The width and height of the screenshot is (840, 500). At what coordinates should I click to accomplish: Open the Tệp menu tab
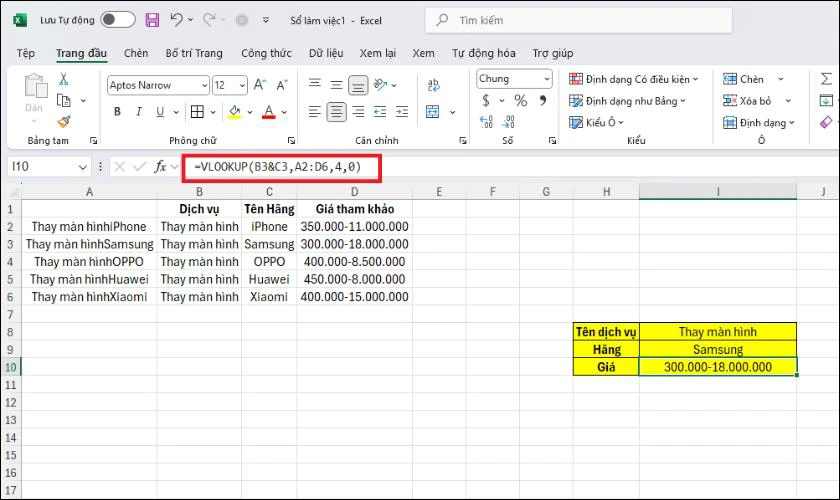[x=25, y=53]
